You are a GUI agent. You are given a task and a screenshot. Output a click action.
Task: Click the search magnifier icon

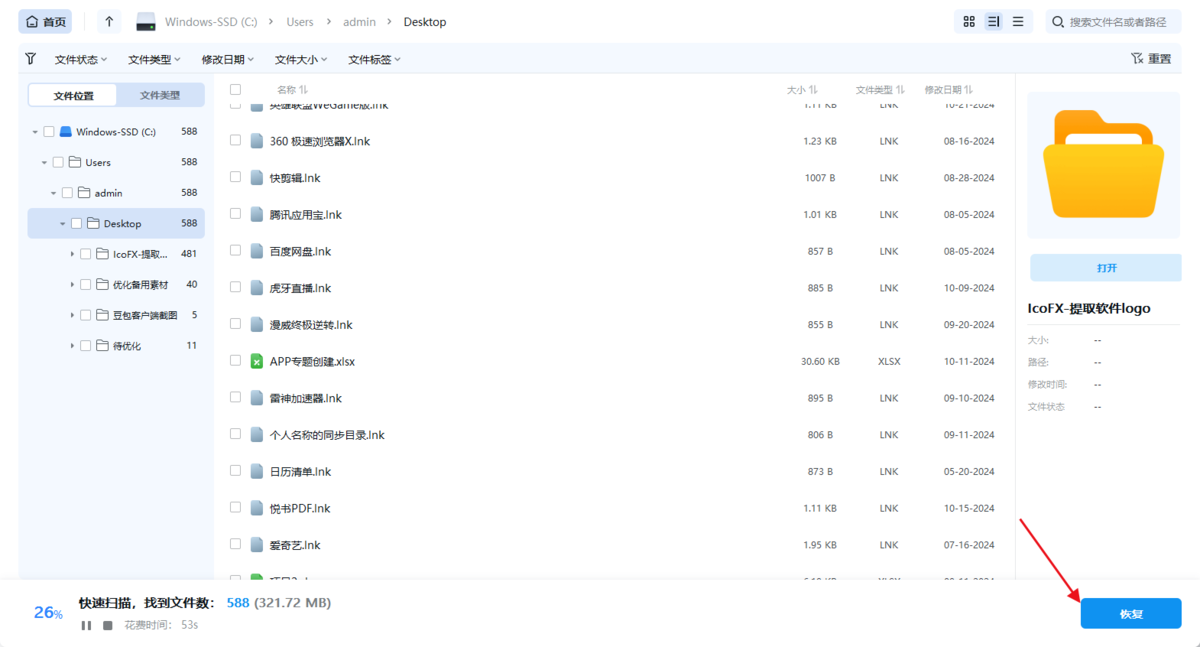point(1058,22)
